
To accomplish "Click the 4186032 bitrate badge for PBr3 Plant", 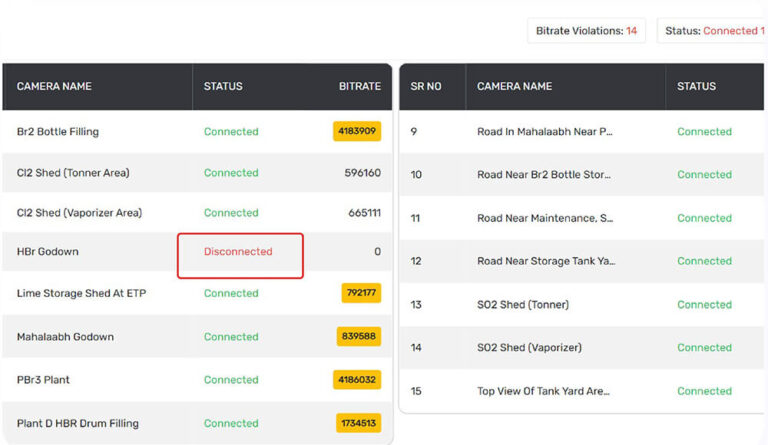I will click(357, 380).
